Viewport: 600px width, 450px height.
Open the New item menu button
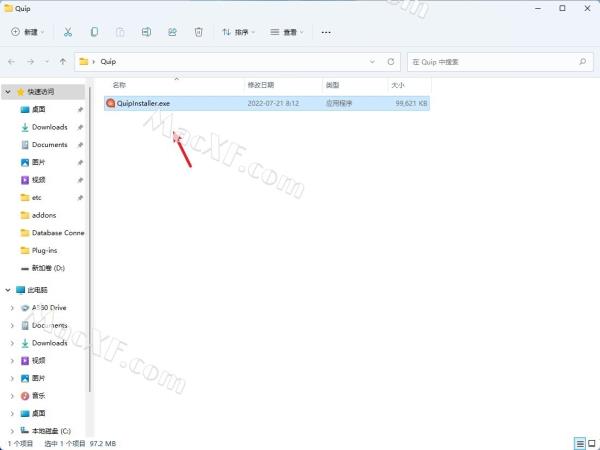pyautogui.click(x=27, y=32)
